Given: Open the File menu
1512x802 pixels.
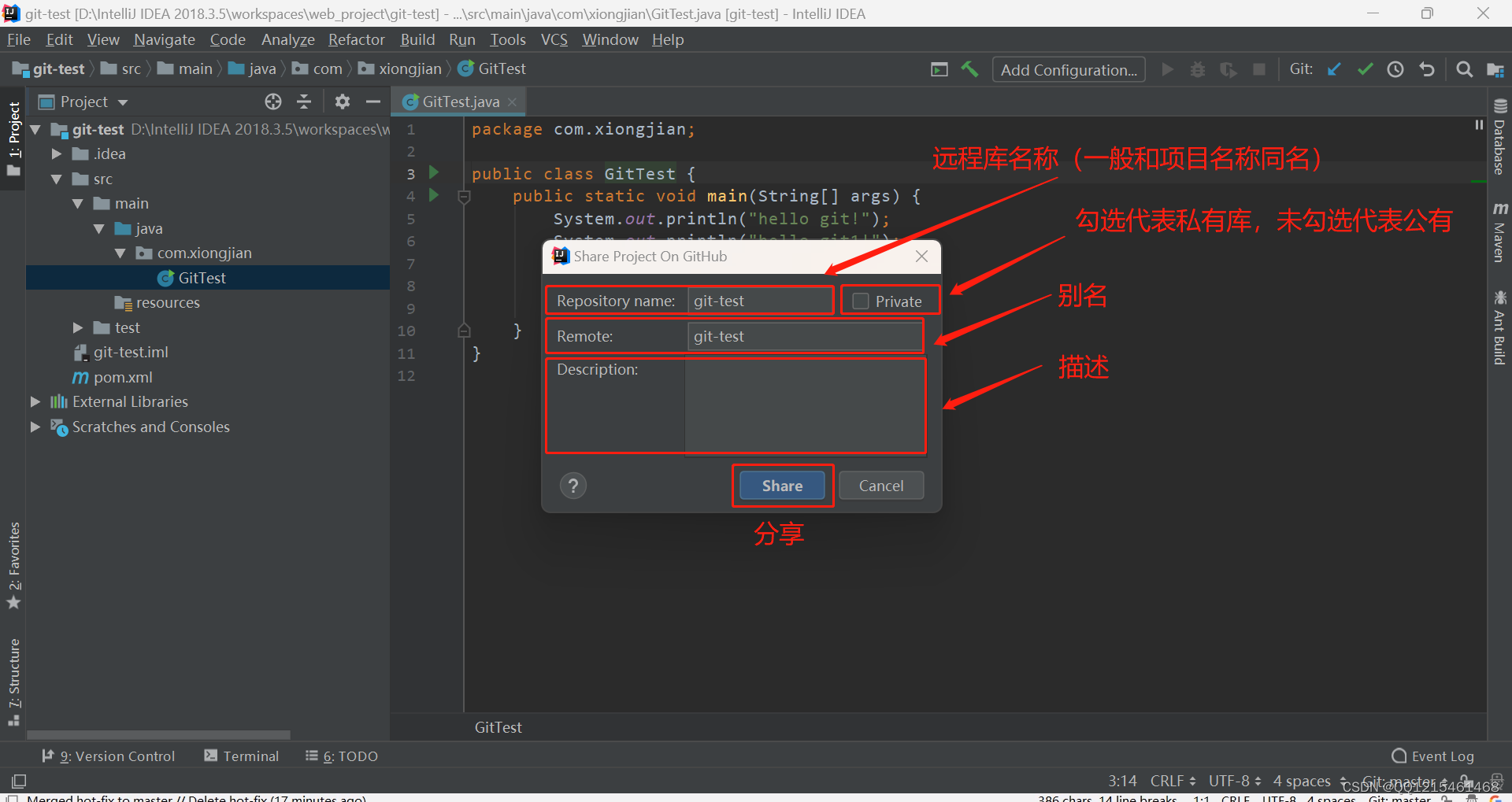Looking at the screenshot, I should coord(19,39).
